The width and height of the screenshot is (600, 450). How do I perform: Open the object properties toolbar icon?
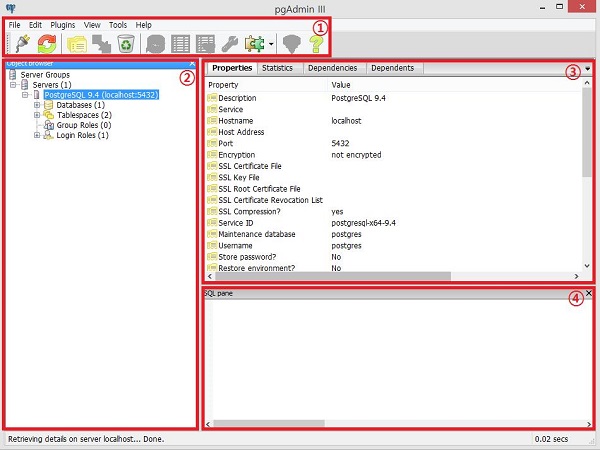pos(77,44)
